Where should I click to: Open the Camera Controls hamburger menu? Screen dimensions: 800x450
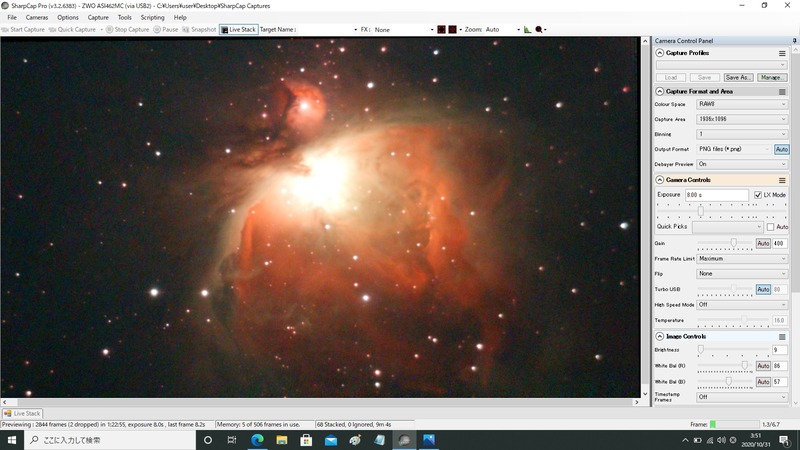tap(782, 180)
